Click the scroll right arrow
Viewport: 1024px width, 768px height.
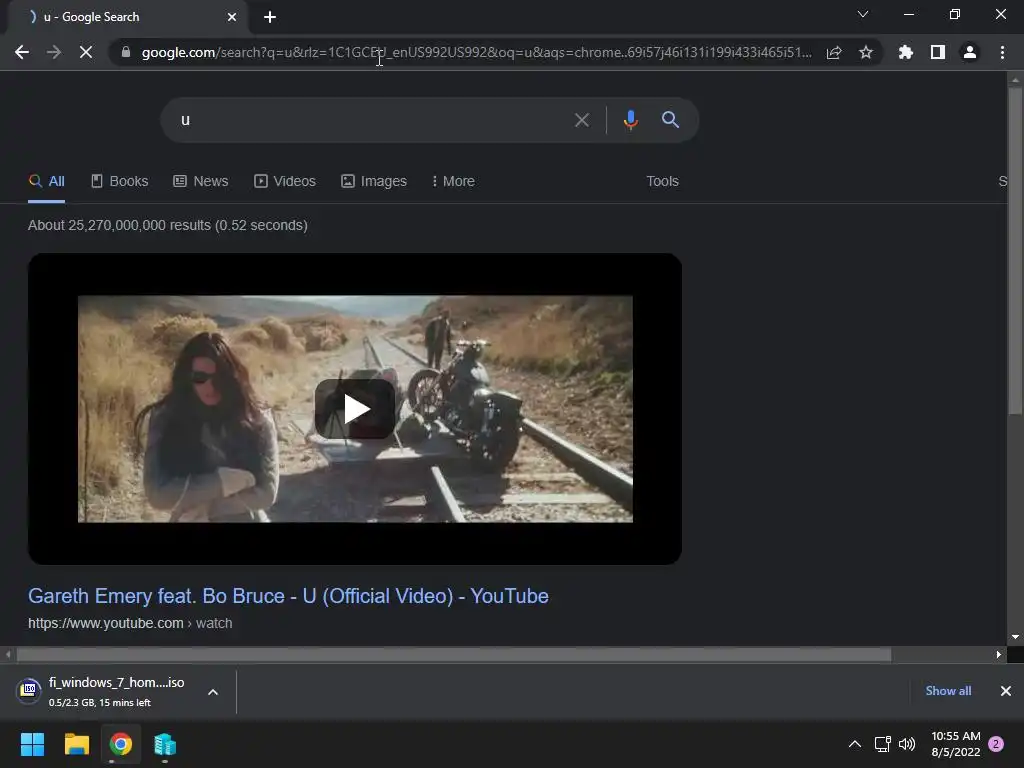click(999, 654)
